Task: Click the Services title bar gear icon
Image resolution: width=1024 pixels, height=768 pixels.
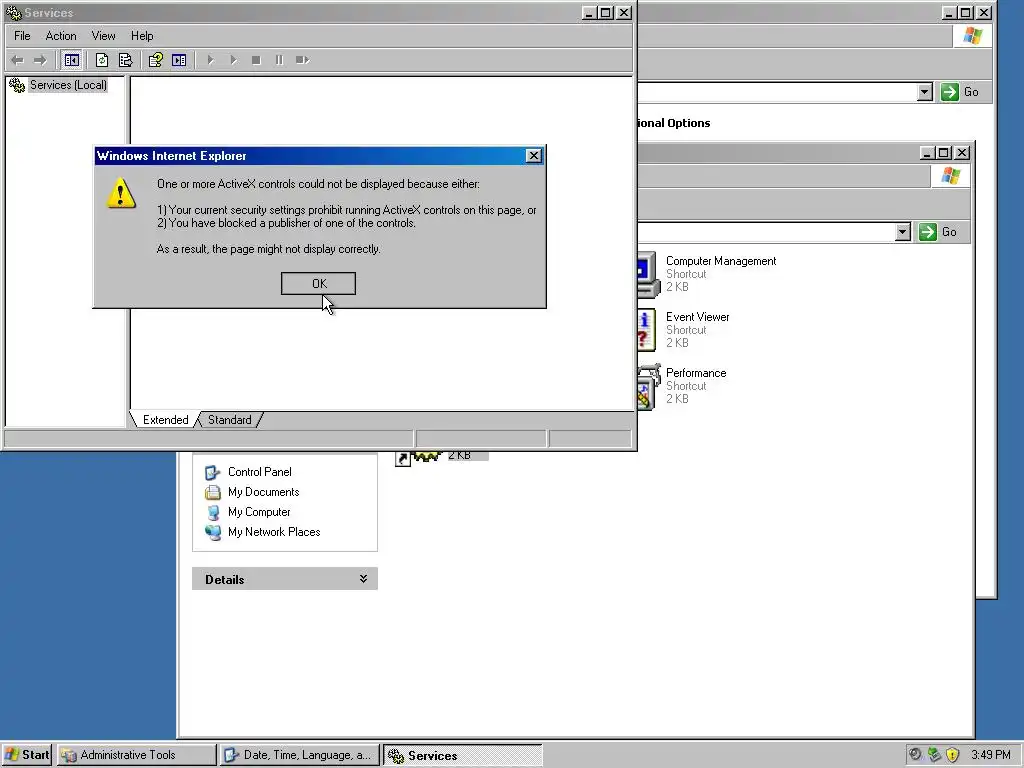Action: pos(13,12)
